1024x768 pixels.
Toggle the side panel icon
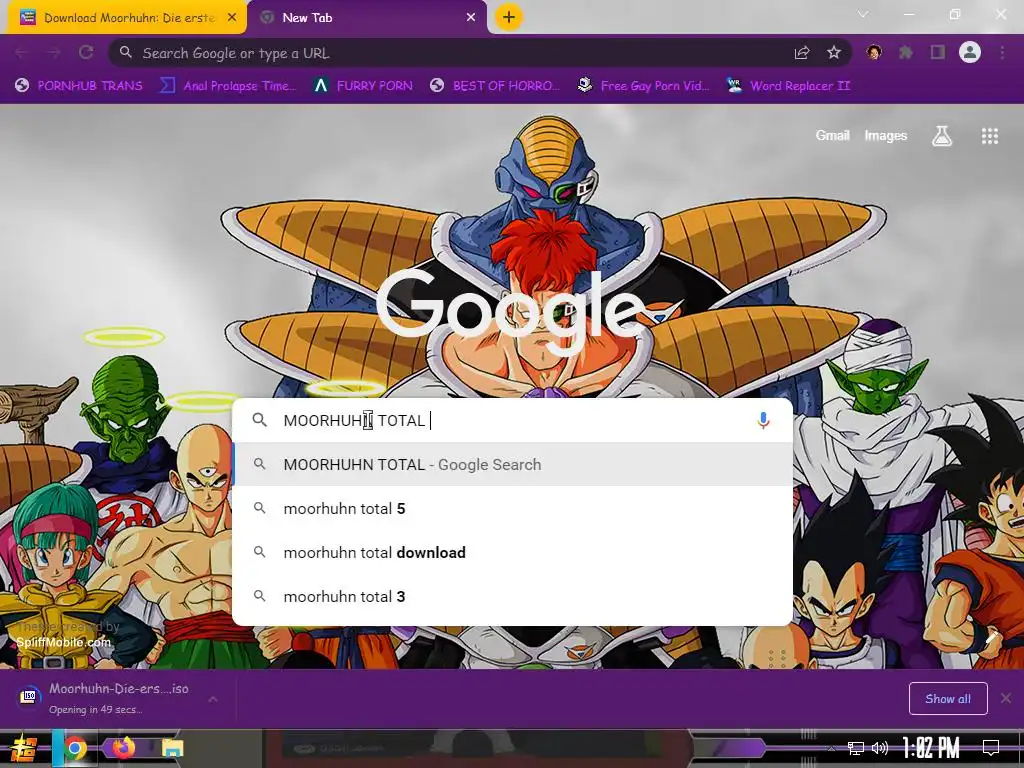(938, 52)
